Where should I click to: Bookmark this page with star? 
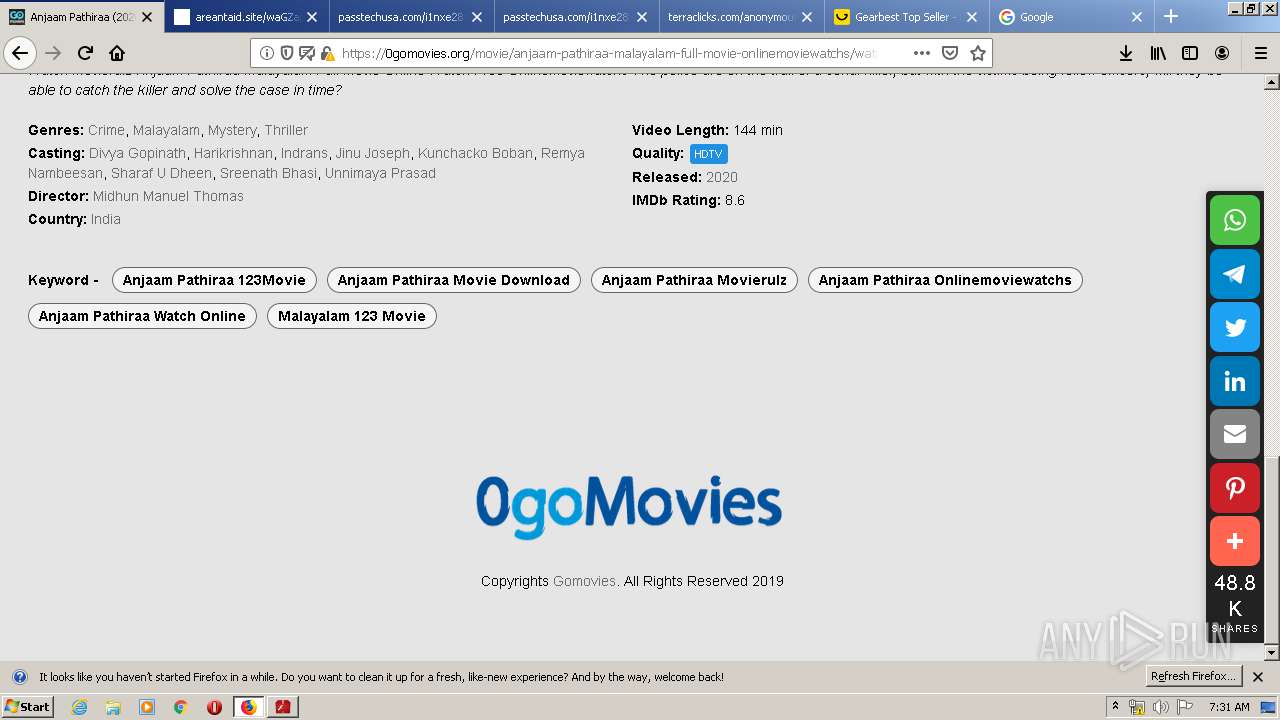978,53
